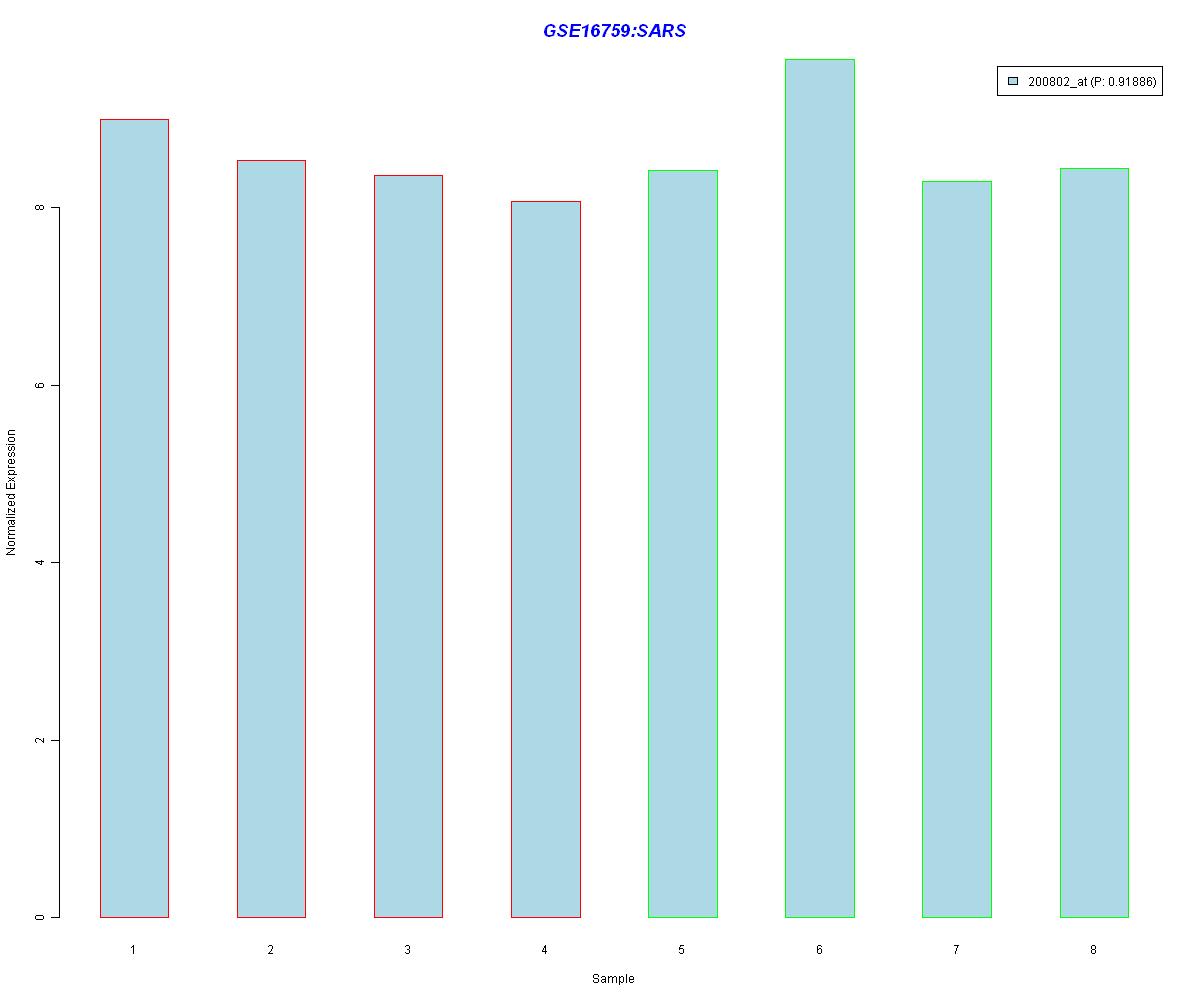Click the legend color swatch for 200802_at

tap(1013, 82)
